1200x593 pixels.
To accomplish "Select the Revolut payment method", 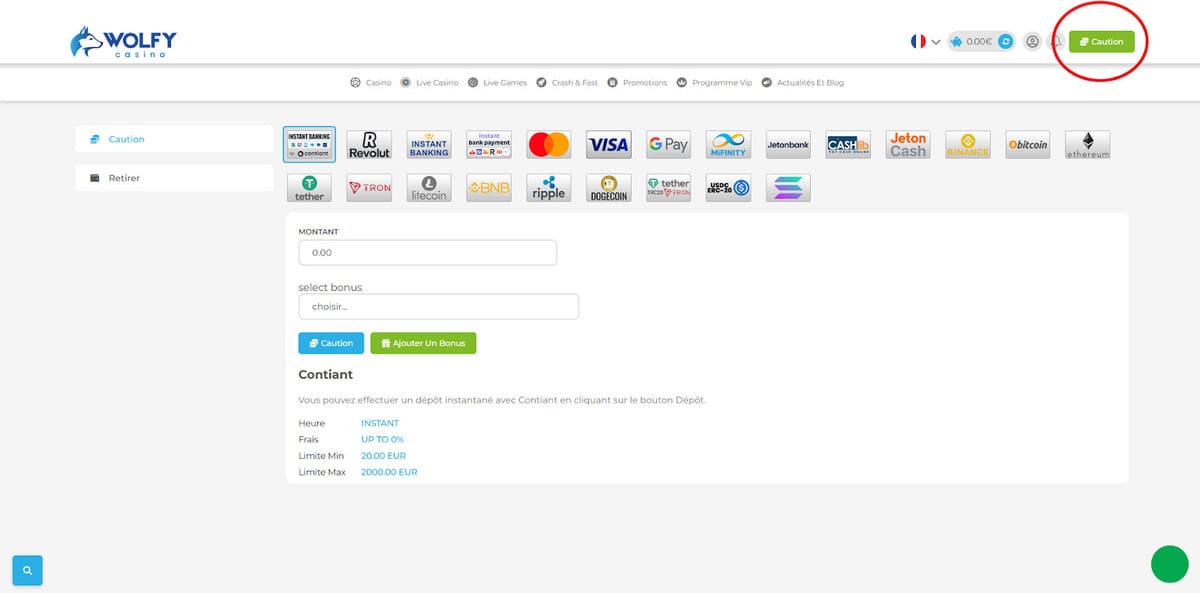I will point(369,145).
